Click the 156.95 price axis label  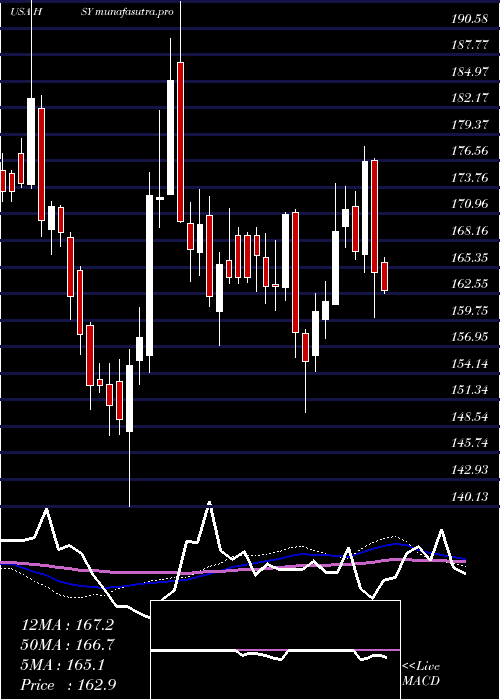coord(468,337)
